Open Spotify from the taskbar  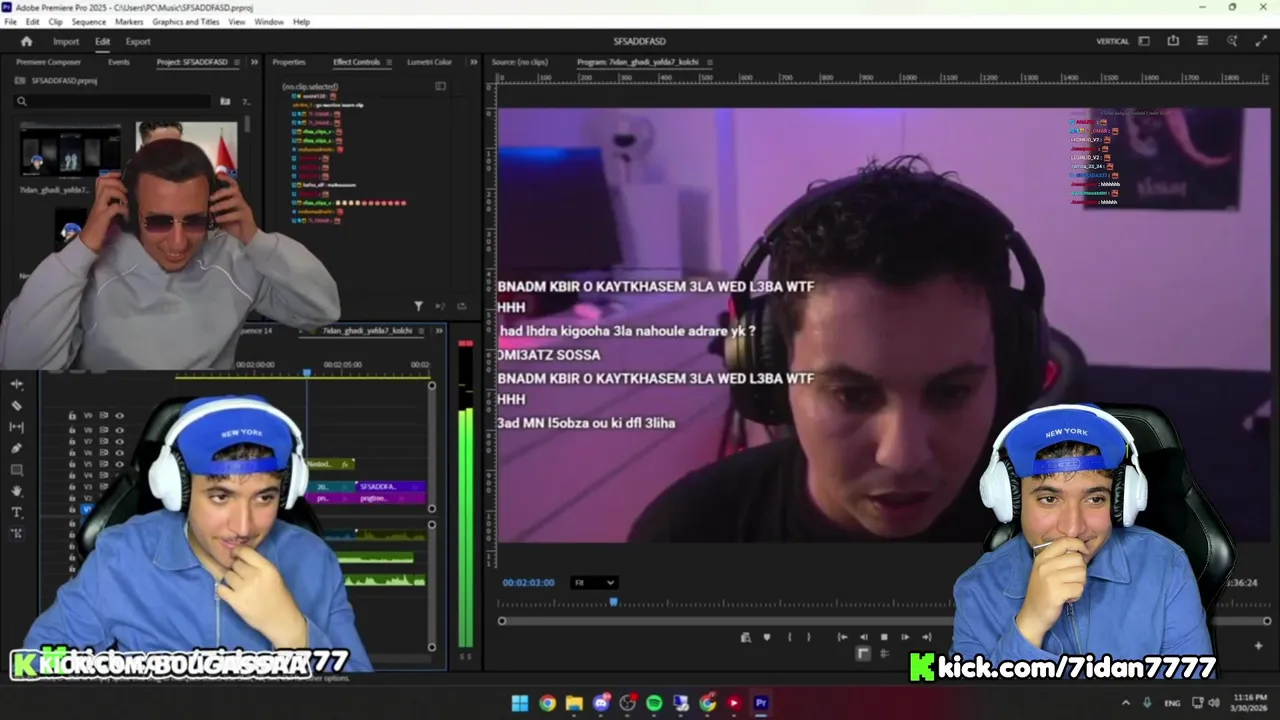click(x=654, y=703)
